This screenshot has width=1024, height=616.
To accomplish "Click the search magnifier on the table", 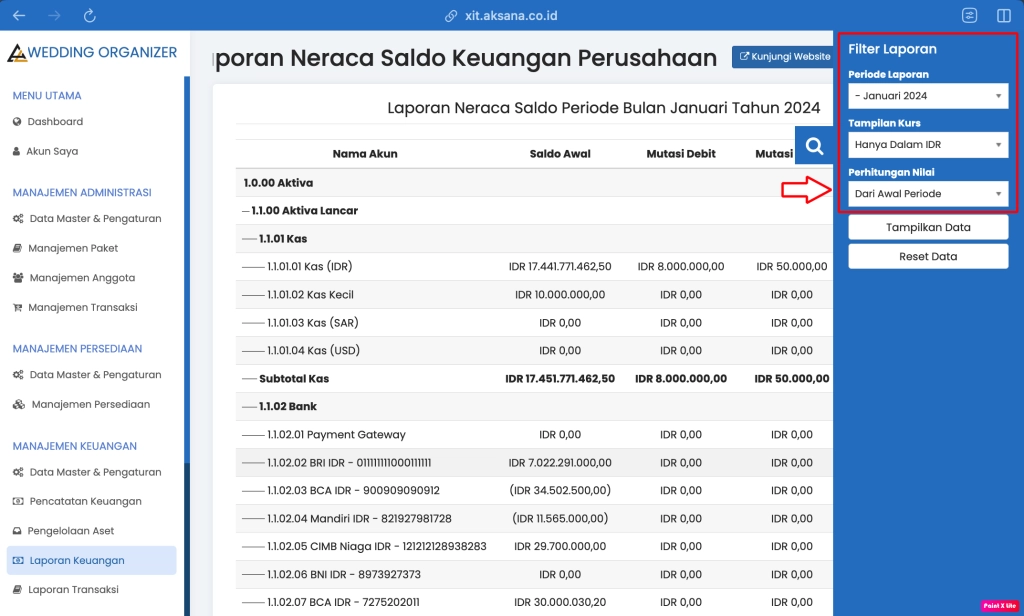I will (x=813, y=146).
